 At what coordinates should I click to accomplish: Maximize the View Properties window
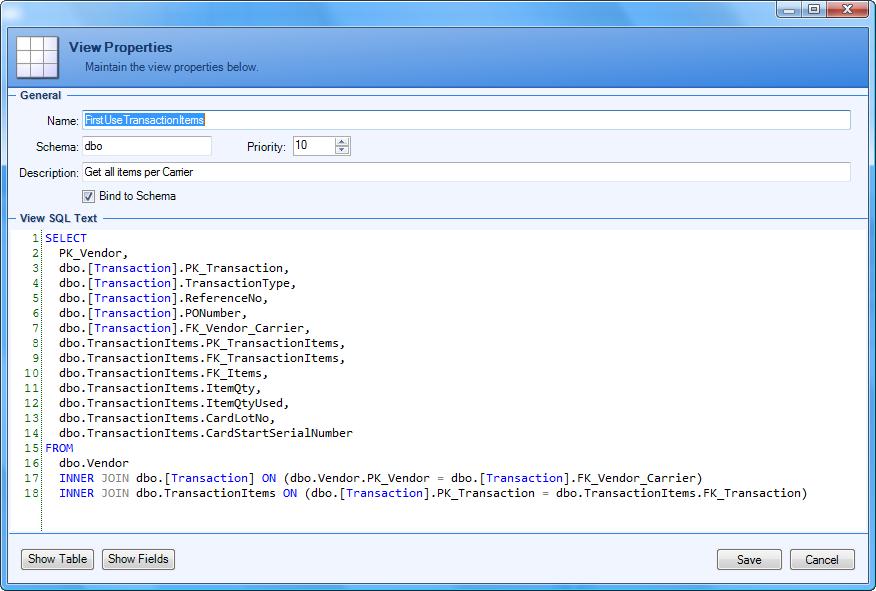pyautogui.click(x=814, y=9)
